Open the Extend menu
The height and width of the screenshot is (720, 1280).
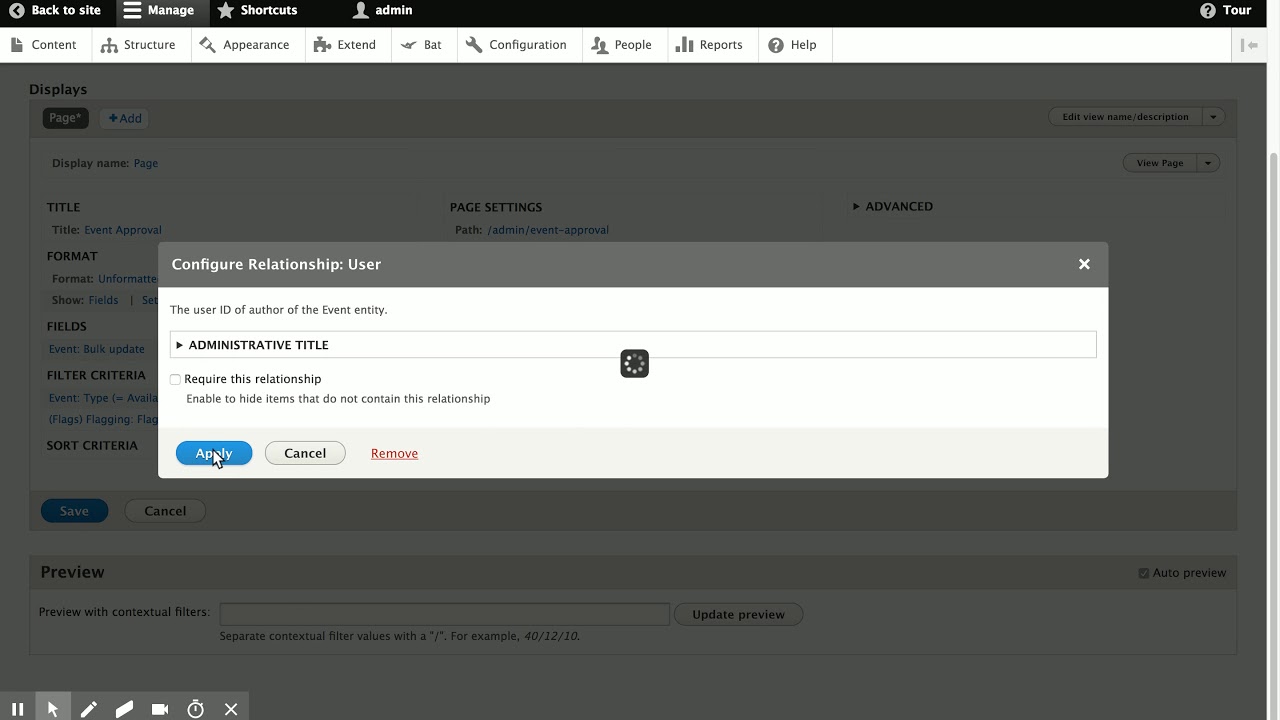[345, 45]
